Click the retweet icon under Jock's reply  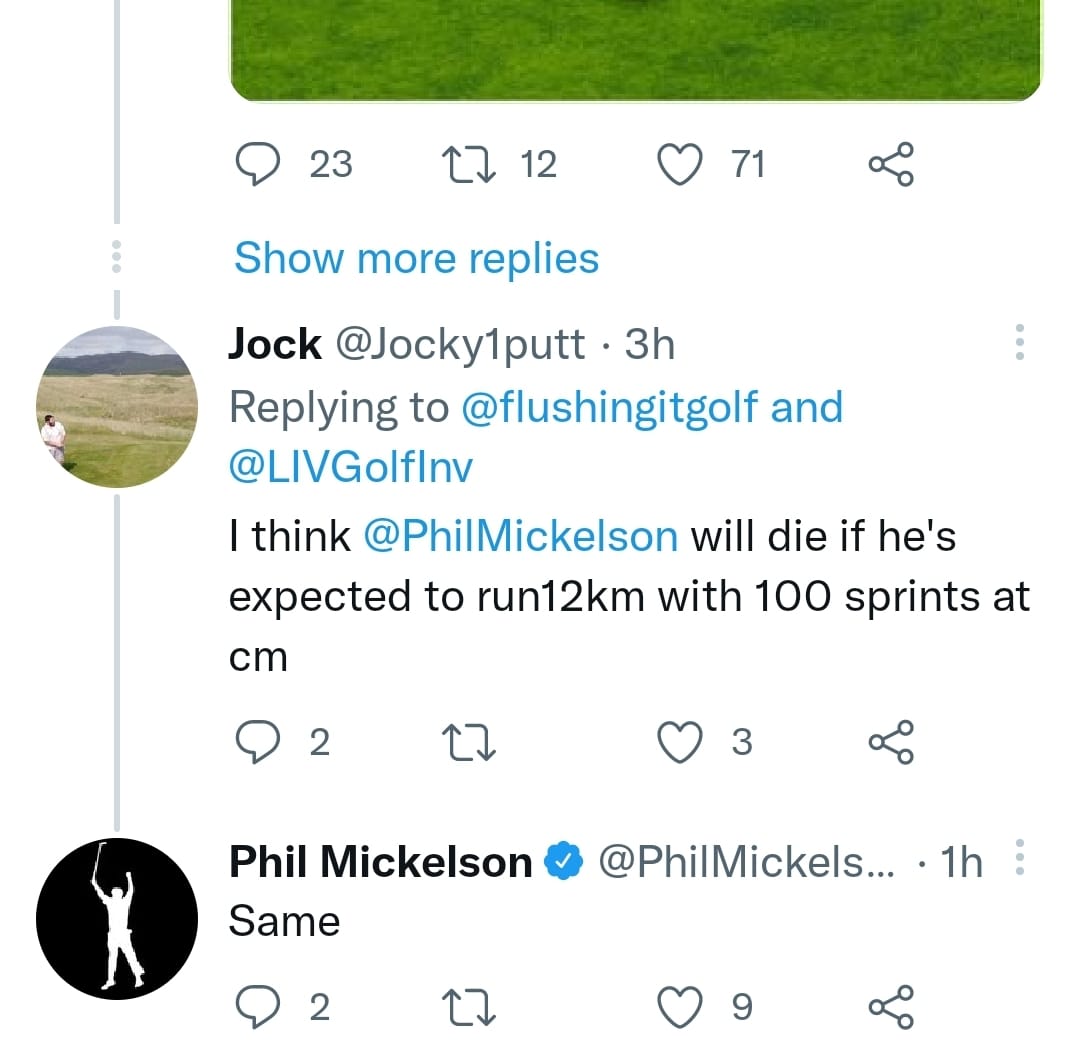click(x=468, y=741)
